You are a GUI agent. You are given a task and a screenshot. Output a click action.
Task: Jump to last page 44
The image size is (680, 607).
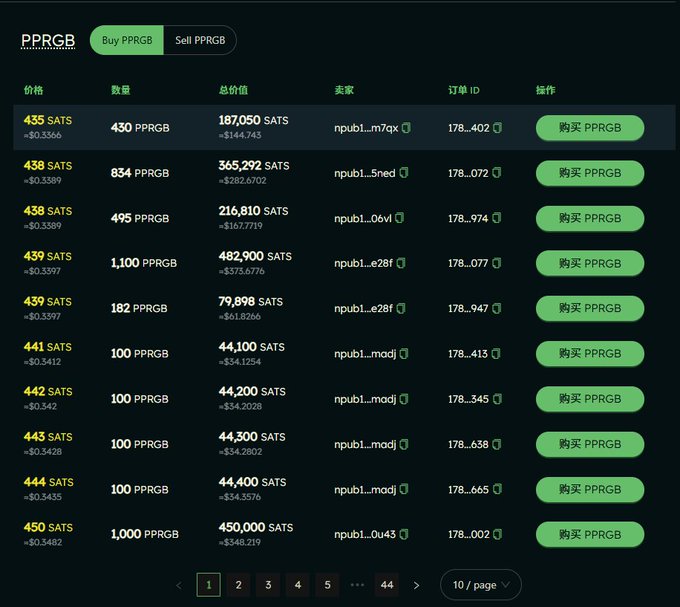tap(387, 585)
